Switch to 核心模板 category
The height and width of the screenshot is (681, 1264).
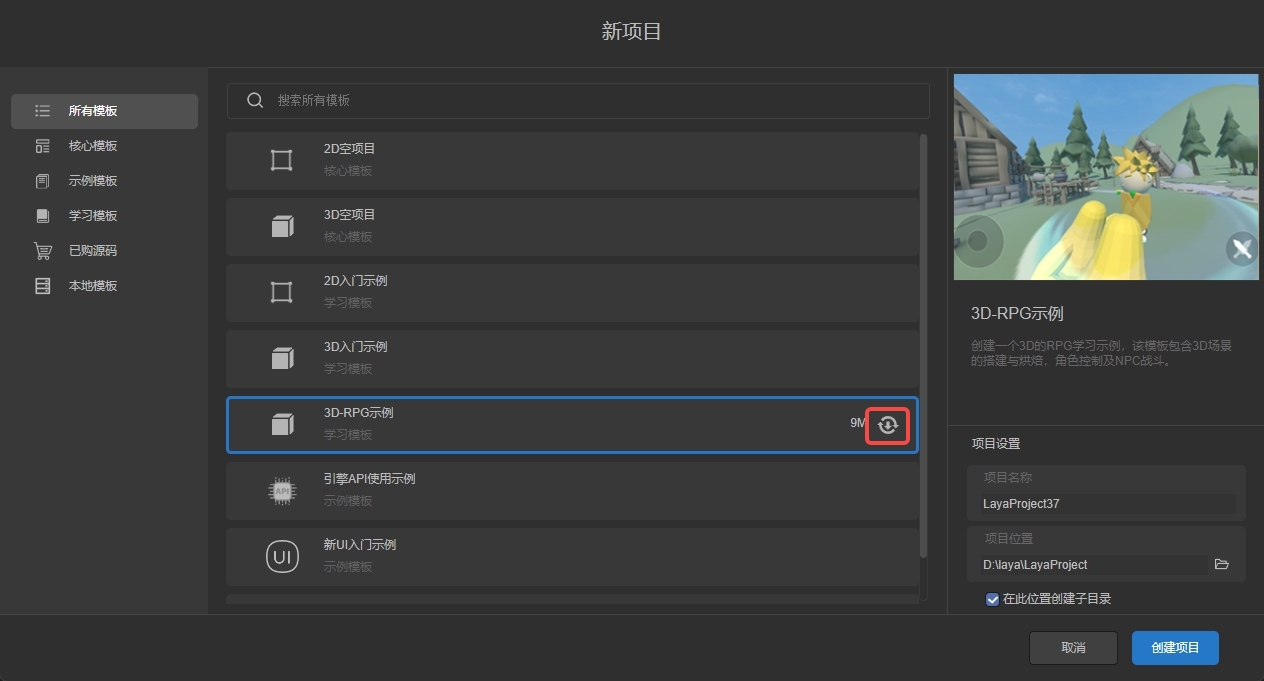click(x=93, y=146)
